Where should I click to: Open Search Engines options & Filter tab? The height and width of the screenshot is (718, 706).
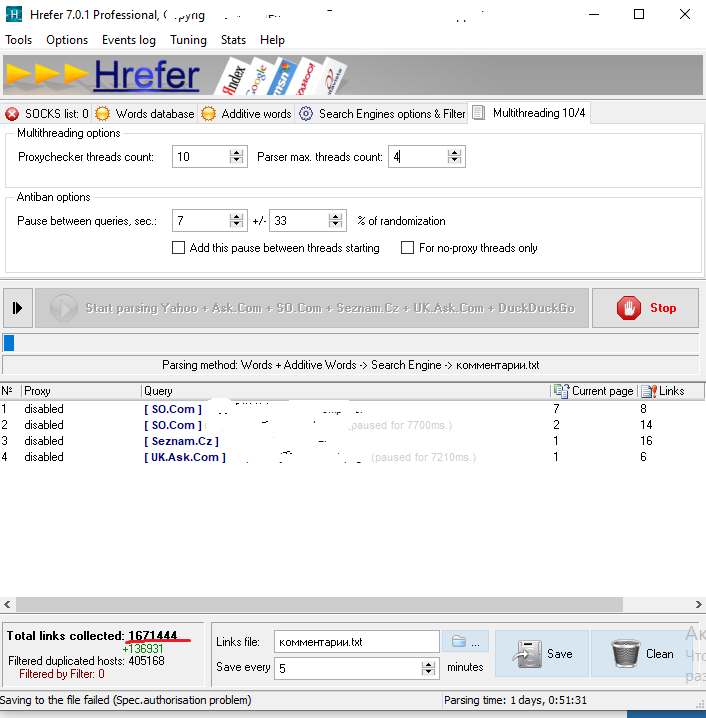pyautogui.click(x=381, y=114)
